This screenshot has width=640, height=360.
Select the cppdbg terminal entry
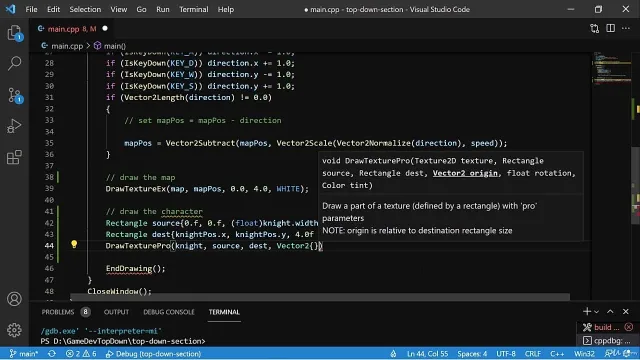pos(607,340)
